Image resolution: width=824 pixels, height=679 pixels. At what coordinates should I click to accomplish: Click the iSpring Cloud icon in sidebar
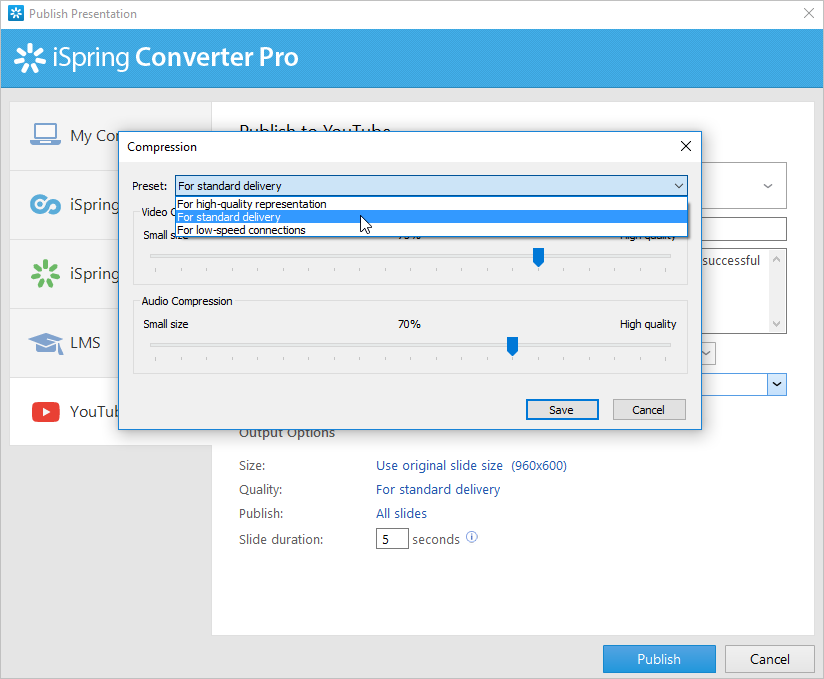45,204
